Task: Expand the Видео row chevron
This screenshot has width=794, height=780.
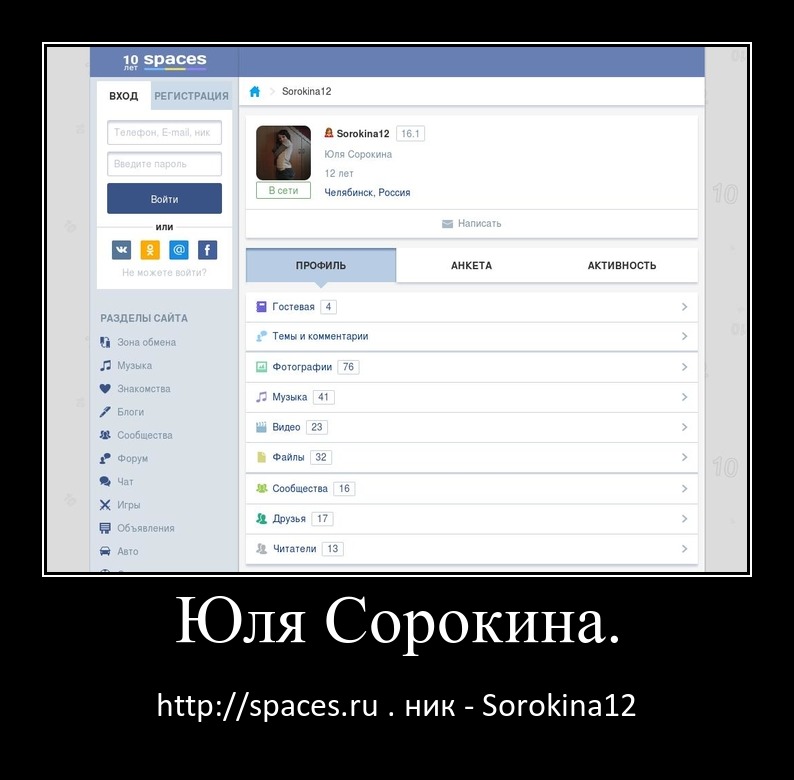Action: point(685,427)
